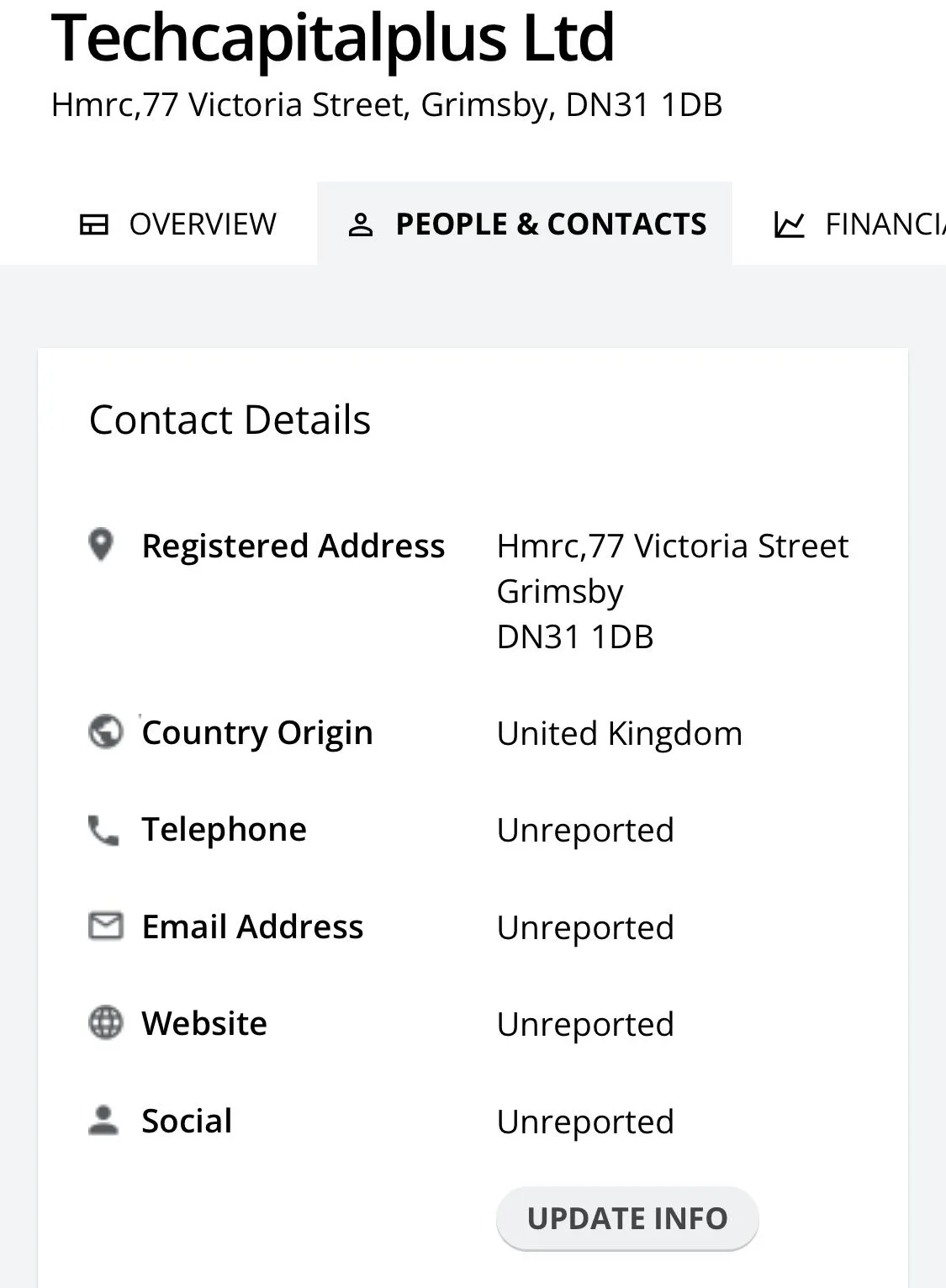Click the Hmrc,77 Victoria Street address value
Viewport: 946px width, 1288px height.
point(673,546)
